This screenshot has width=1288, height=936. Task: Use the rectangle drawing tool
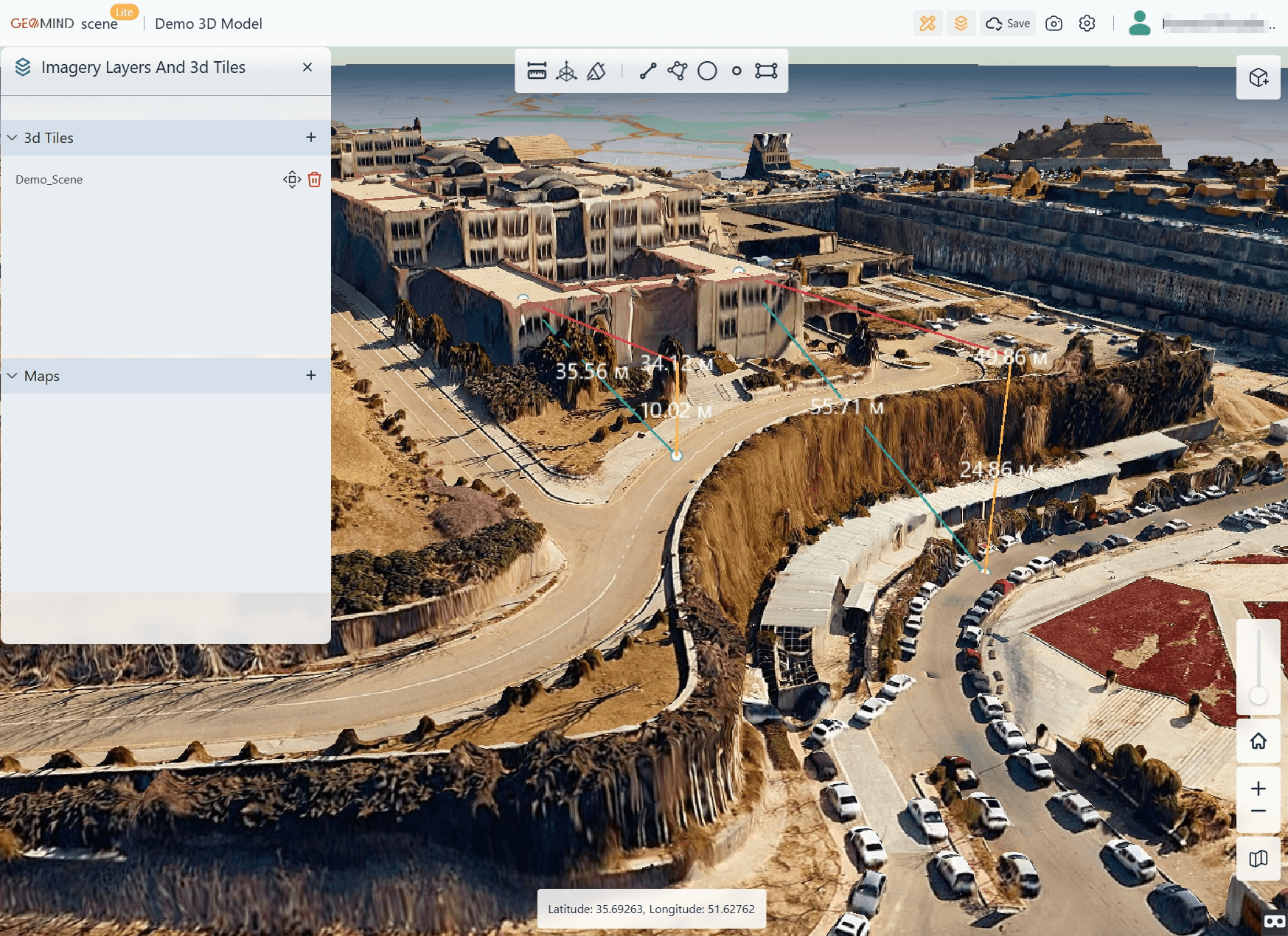pyautogui.click(x=767, y=71)
